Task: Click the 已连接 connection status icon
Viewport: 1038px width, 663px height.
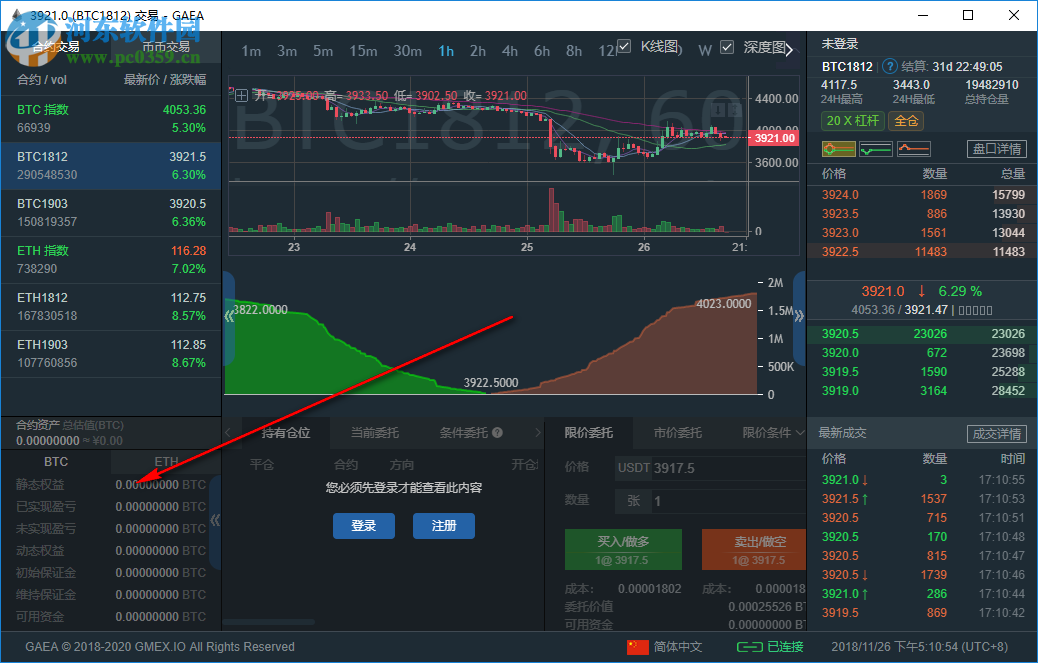Action: [751, 646]
